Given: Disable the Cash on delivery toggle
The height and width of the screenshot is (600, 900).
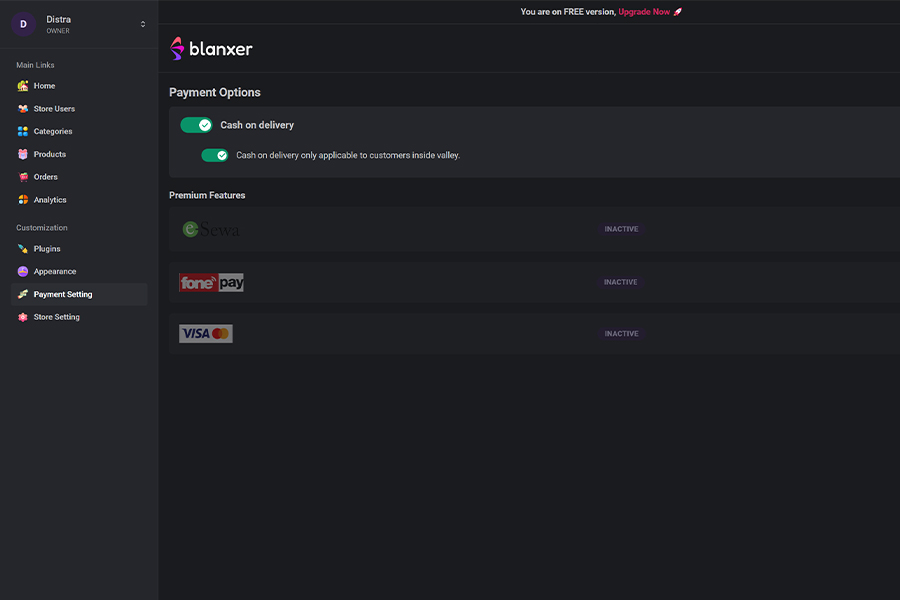Looking at the screenshot, I should pos(196,125).
